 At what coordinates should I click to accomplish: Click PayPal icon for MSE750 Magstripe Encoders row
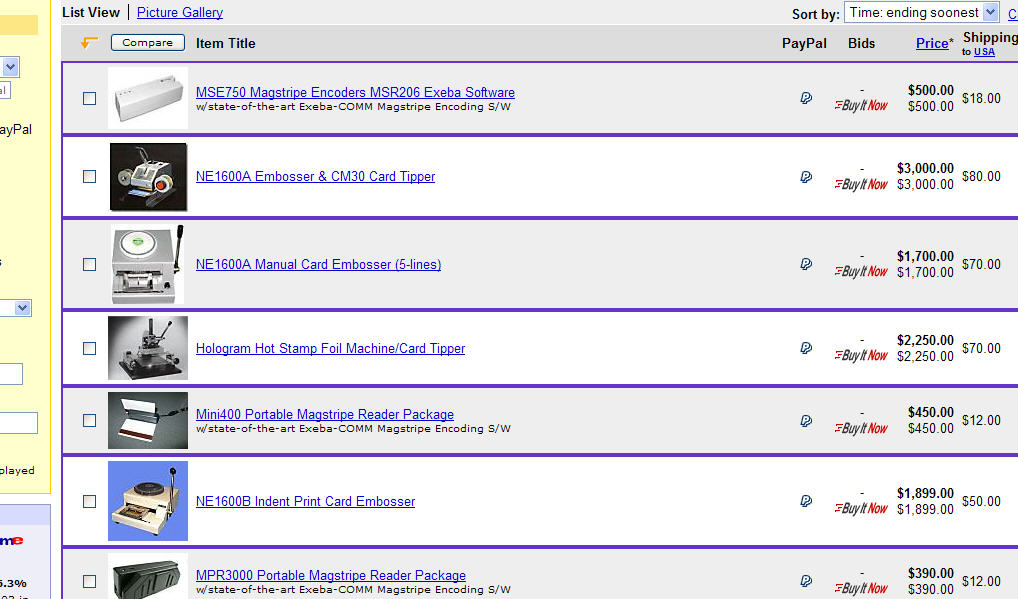[x=806, y=98]
